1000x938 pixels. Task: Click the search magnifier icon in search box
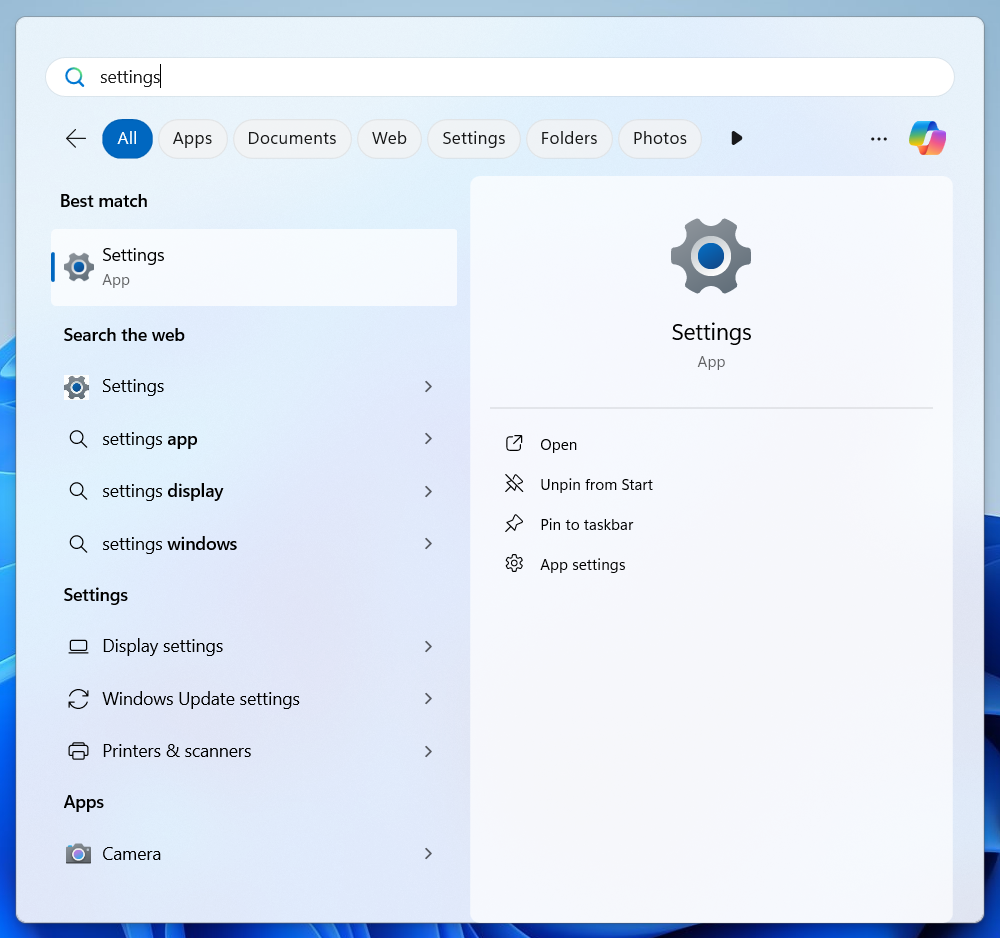coord(75,77)
